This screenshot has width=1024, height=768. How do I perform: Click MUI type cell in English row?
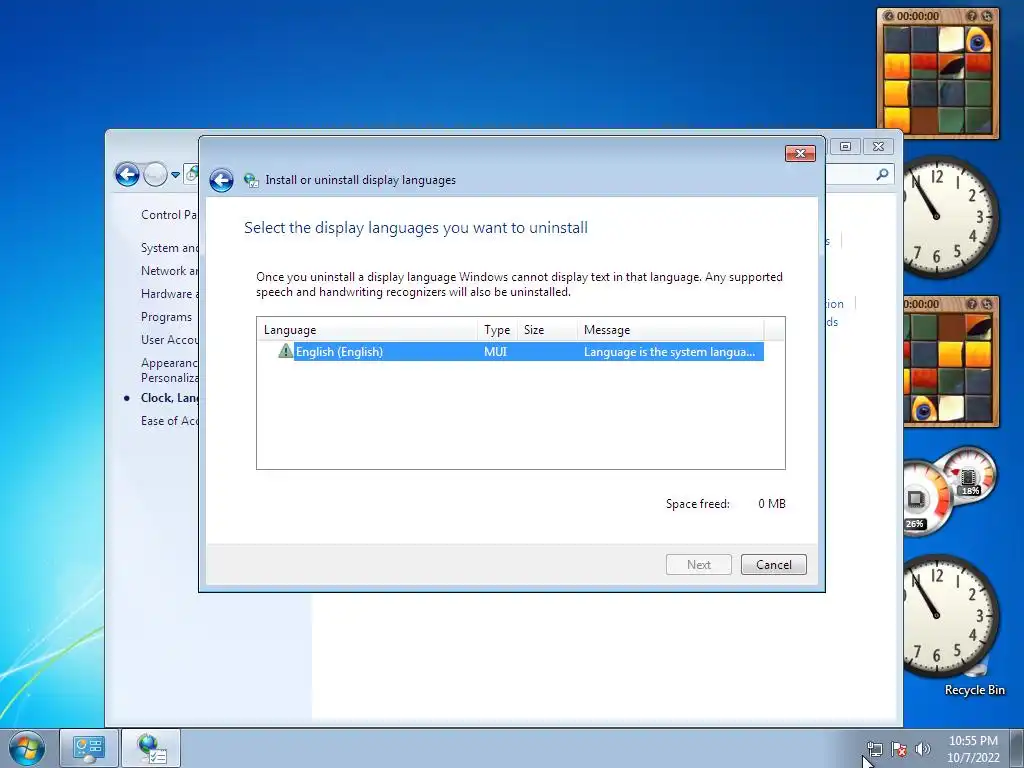495,351
